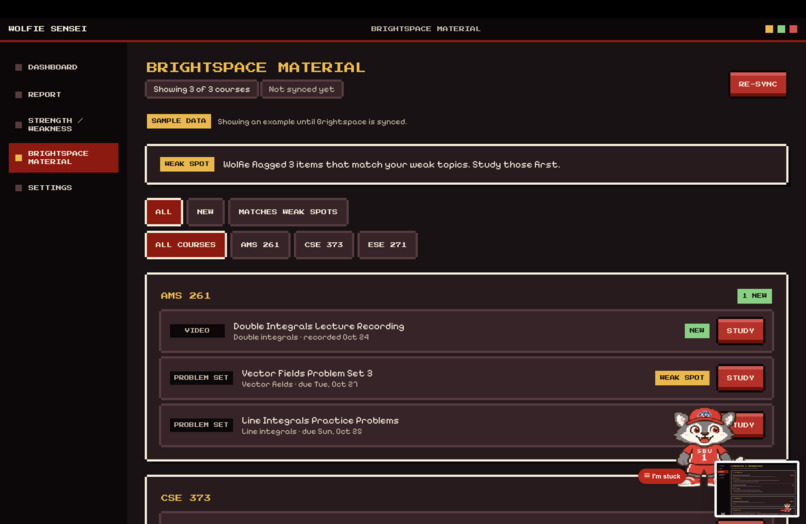Click the Sample Data badge
The image size is (806, 524).
[x=179, y=121]
